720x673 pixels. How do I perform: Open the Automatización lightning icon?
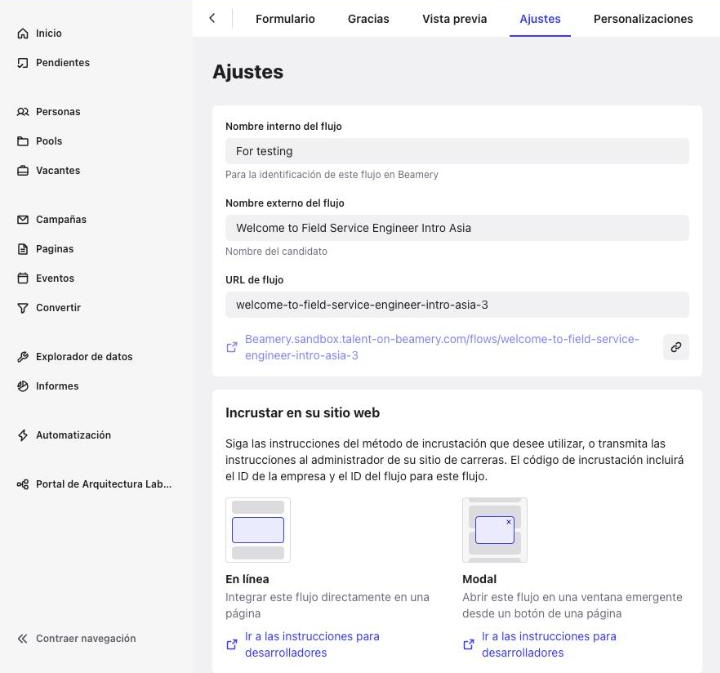(x=22, y=435)
